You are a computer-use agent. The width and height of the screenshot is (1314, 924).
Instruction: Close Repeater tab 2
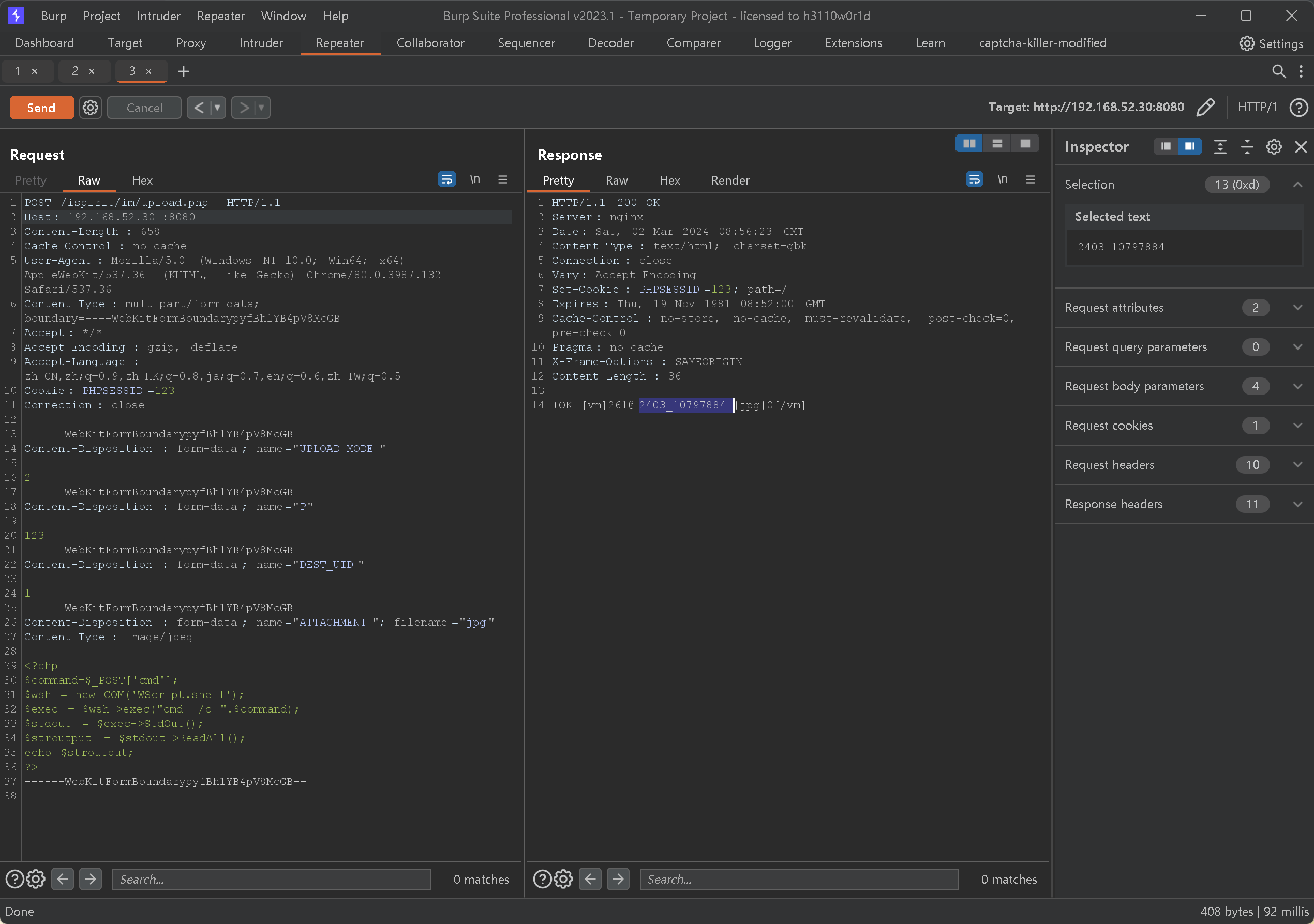point(92,71)
